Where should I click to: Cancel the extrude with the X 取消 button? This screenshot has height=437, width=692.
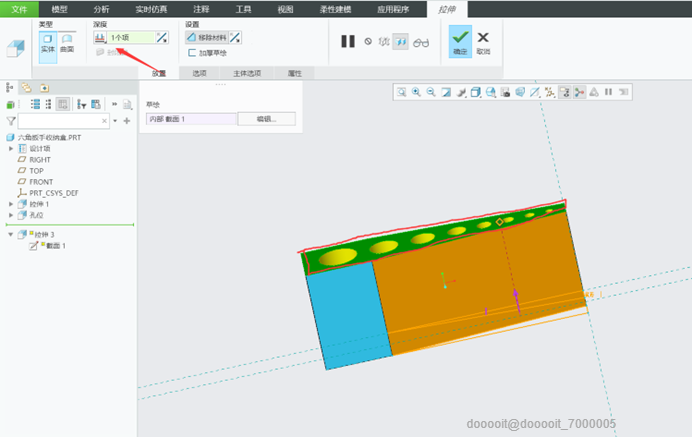[x=483, y=40]
